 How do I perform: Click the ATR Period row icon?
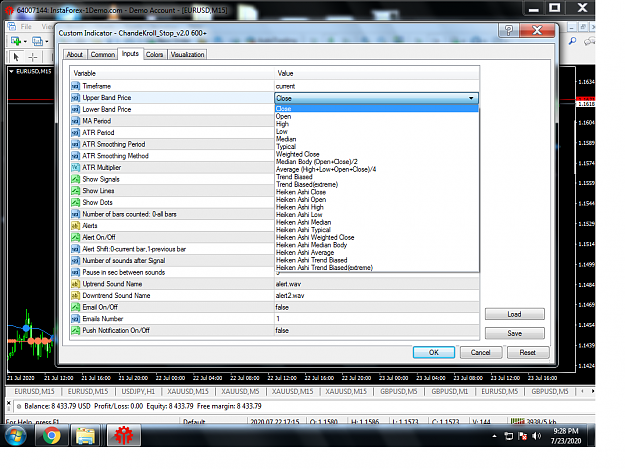(76, 132)
